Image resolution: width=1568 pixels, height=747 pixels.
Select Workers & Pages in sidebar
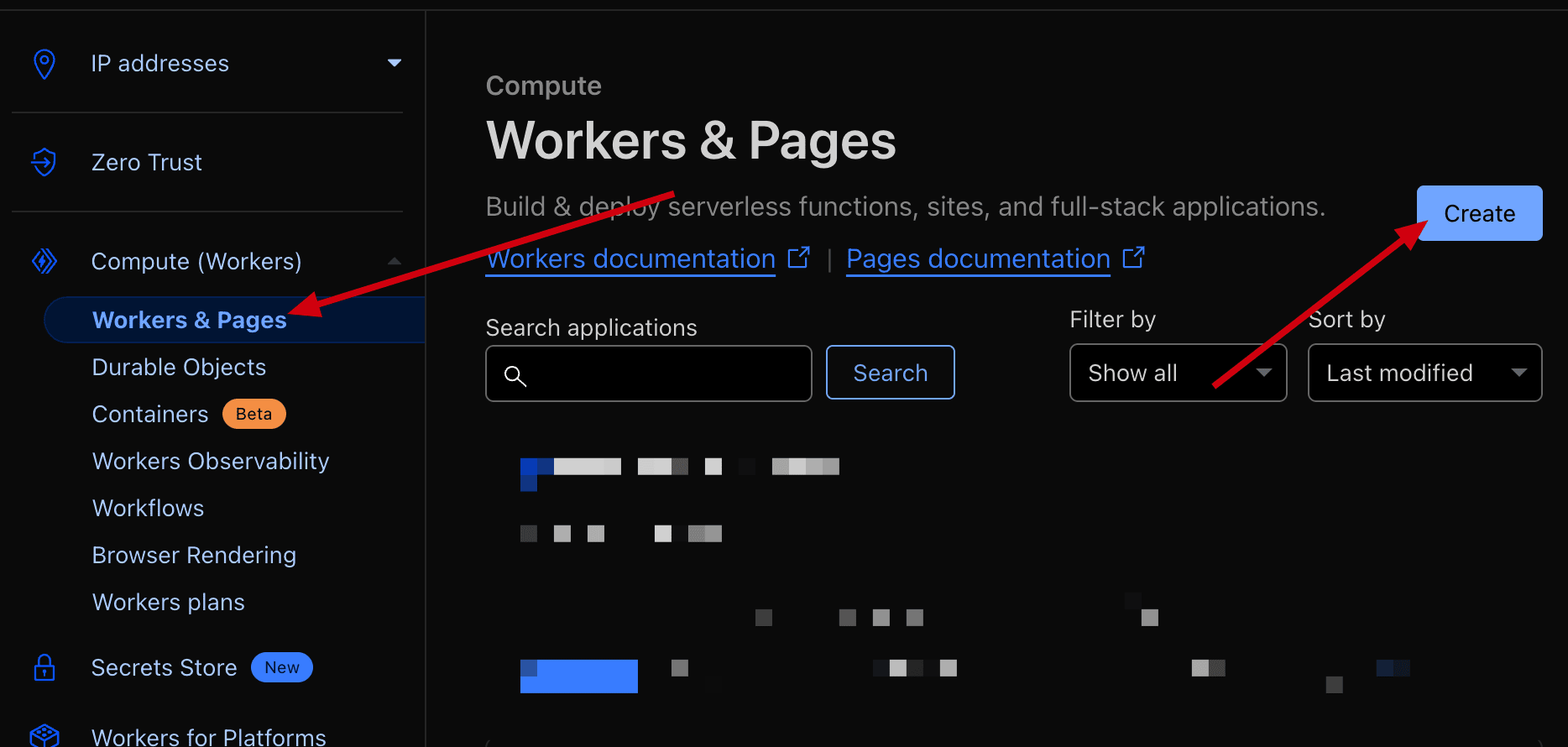(x=190, y=320)
